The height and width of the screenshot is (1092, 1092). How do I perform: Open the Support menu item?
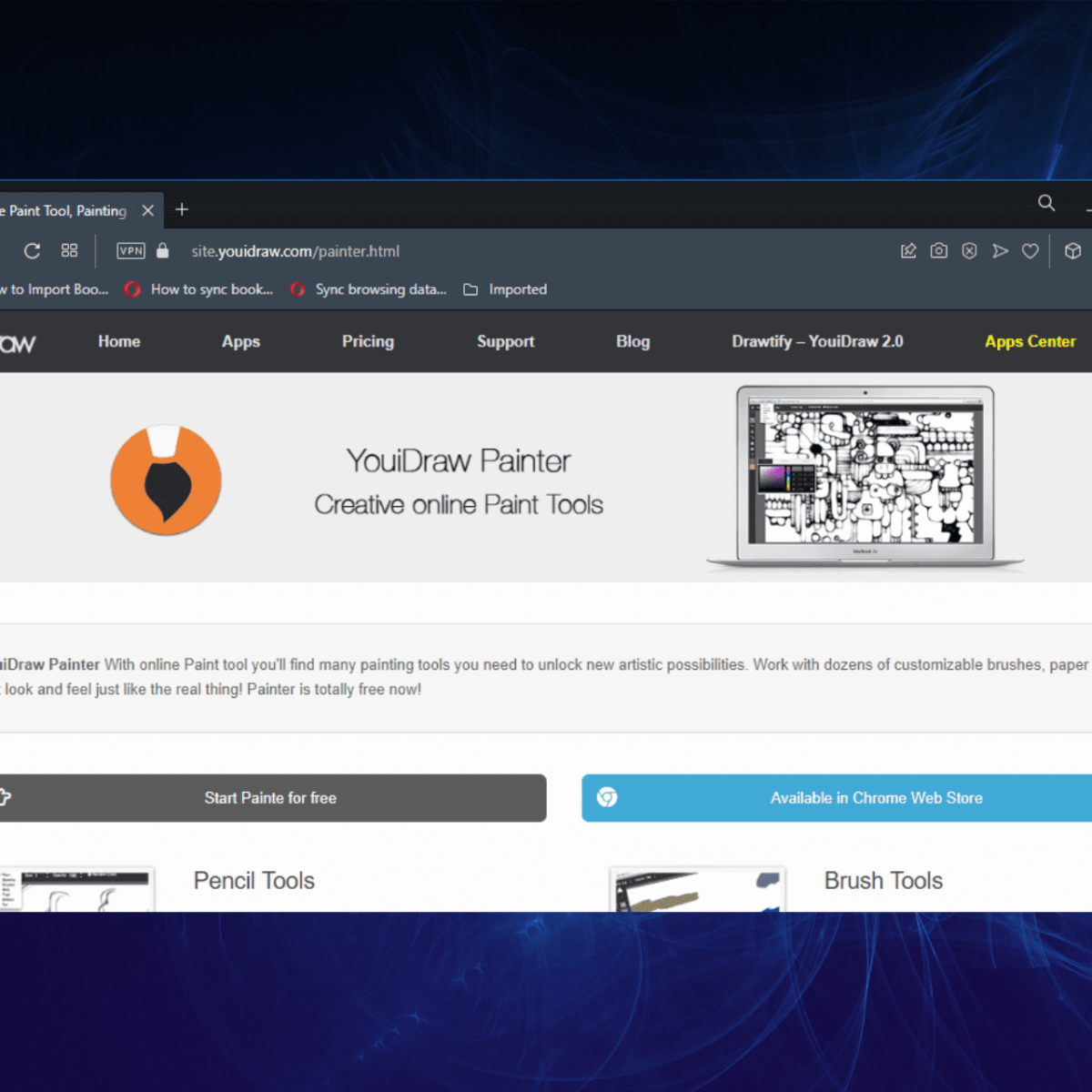(506, 341)
